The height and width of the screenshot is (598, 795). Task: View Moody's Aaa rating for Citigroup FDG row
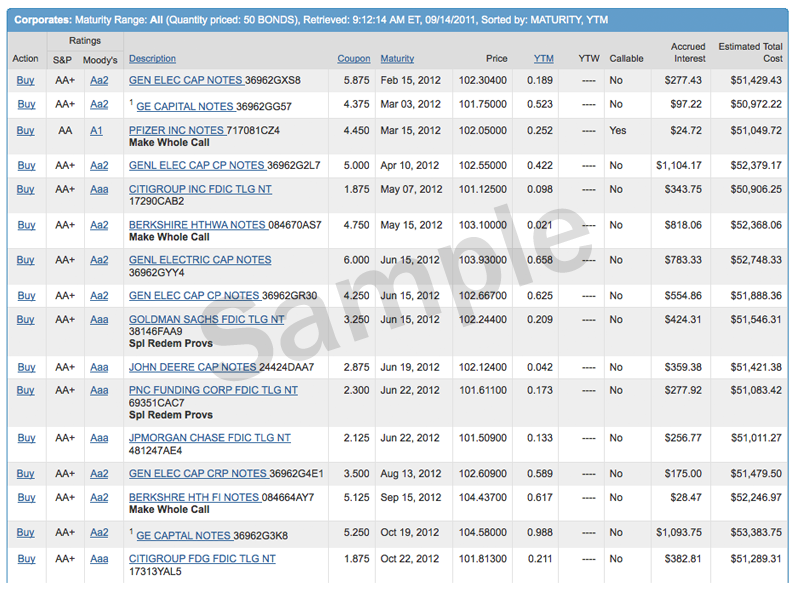click(x=99, y=558)
